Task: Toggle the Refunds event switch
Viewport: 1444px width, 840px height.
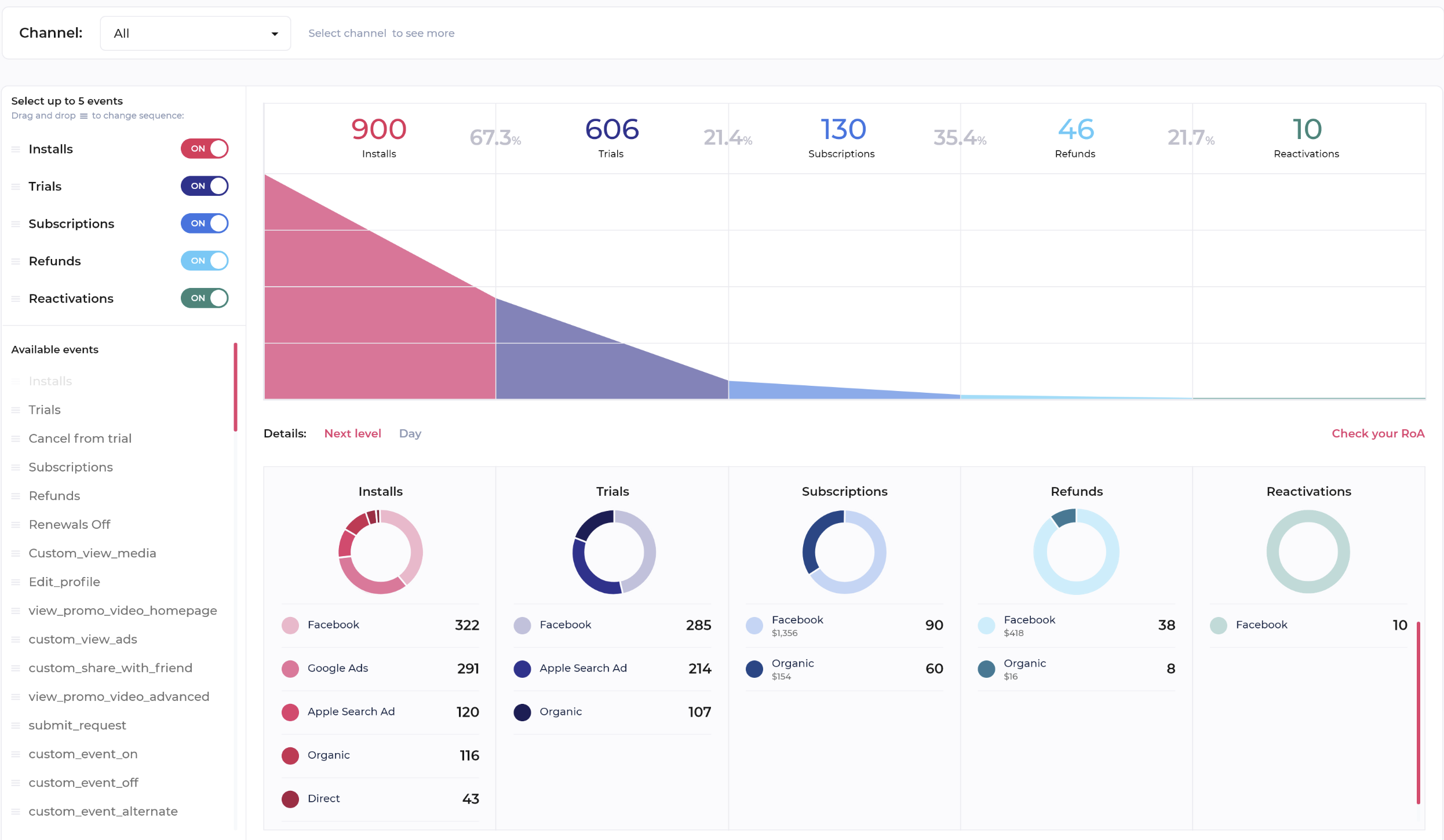Action: pyautogui.click(x=205, y=261)
